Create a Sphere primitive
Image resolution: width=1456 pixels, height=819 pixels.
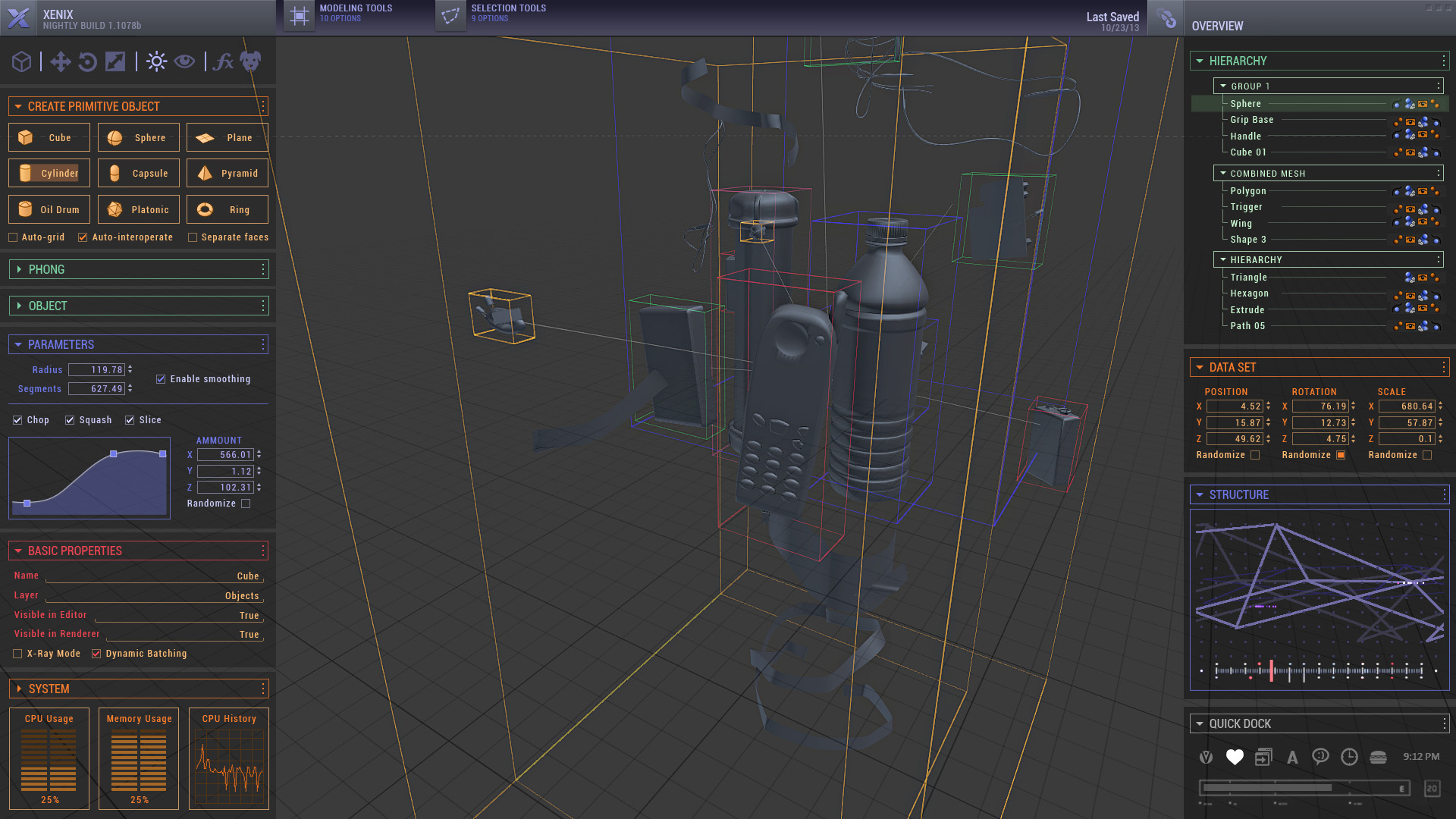[x=139, y=138]
